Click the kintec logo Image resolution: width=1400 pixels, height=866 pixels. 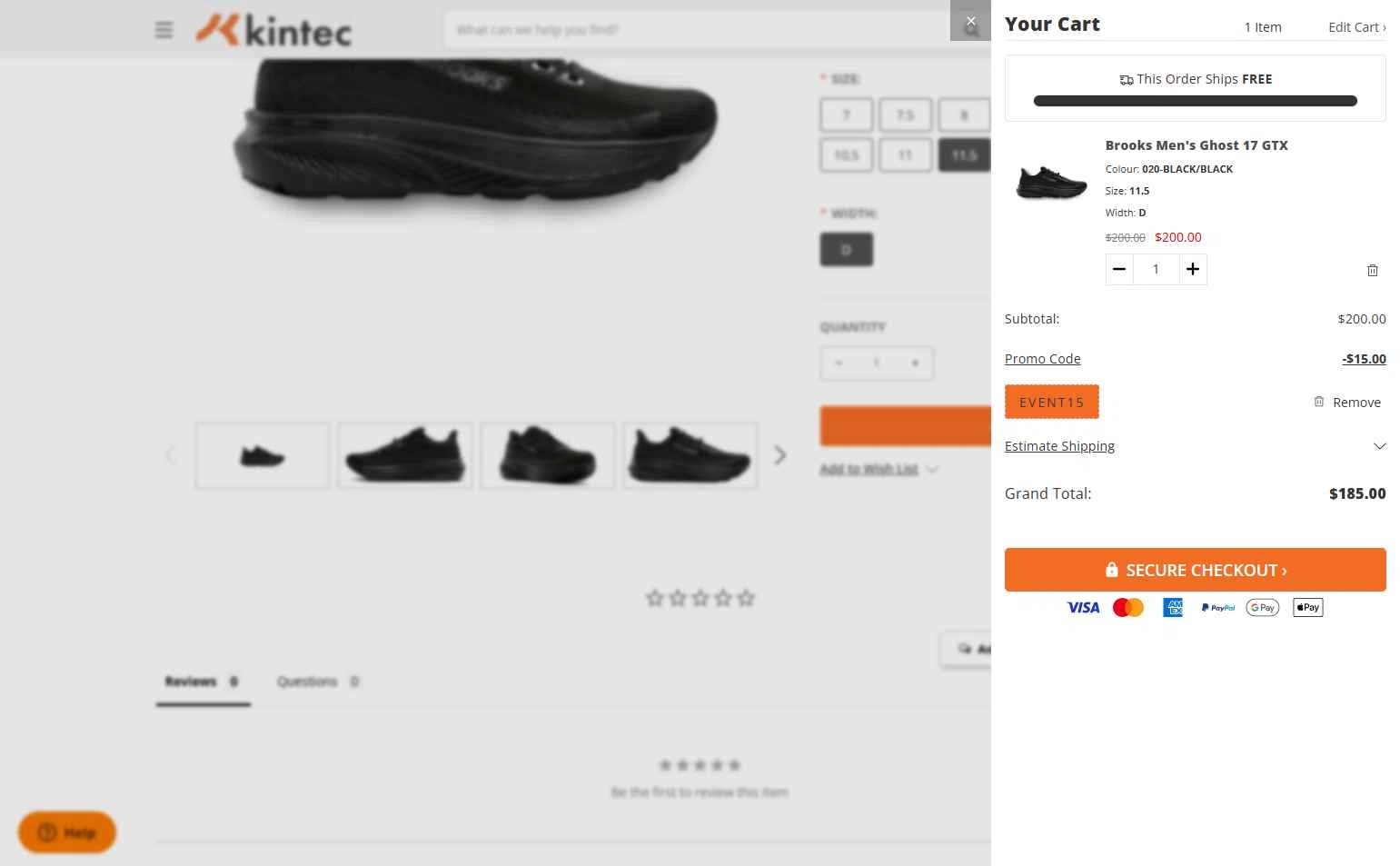click(x=273, y=30)
